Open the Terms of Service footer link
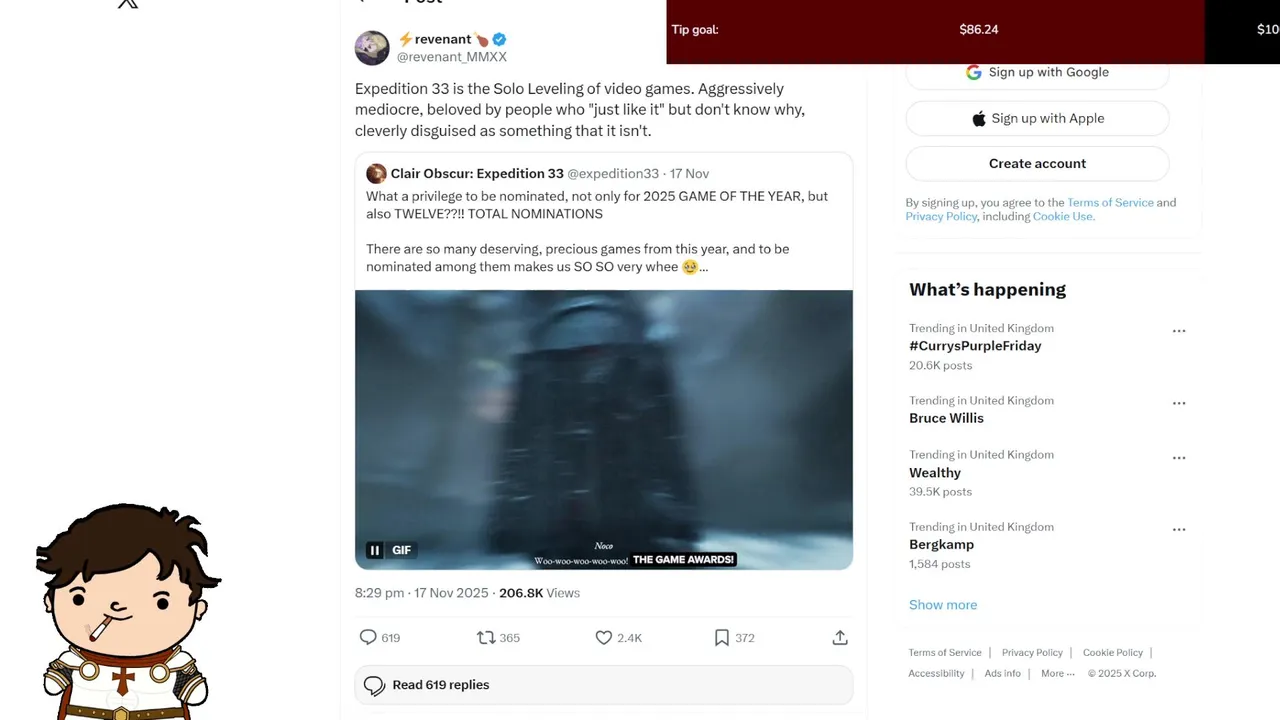The height and width of the screenshot is (720, 1280). click(x=945, y=652)
